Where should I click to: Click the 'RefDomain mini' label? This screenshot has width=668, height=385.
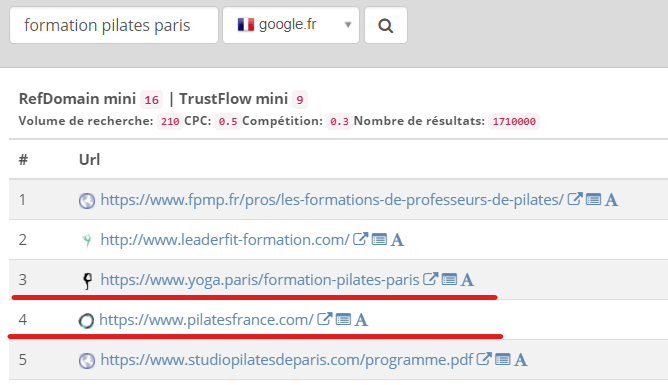coord(77,99)
